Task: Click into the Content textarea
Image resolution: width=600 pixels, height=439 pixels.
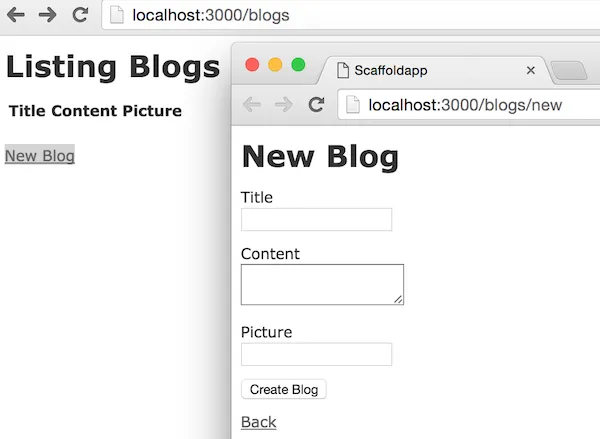Action: [x=322, y=284]
